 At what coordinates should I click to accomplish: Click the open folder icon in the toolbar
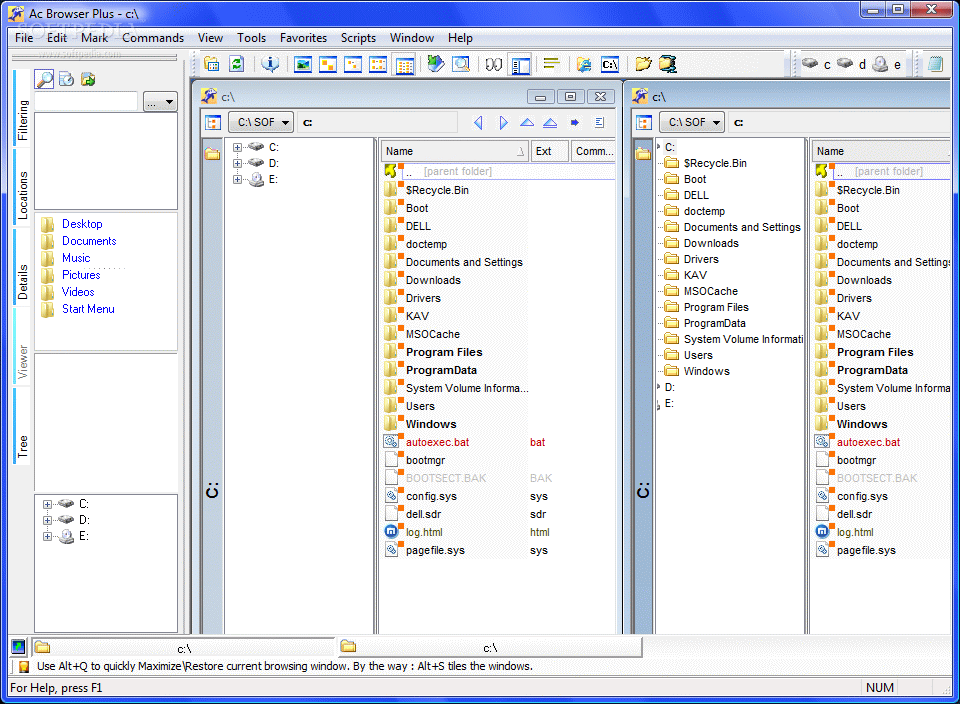643,64
